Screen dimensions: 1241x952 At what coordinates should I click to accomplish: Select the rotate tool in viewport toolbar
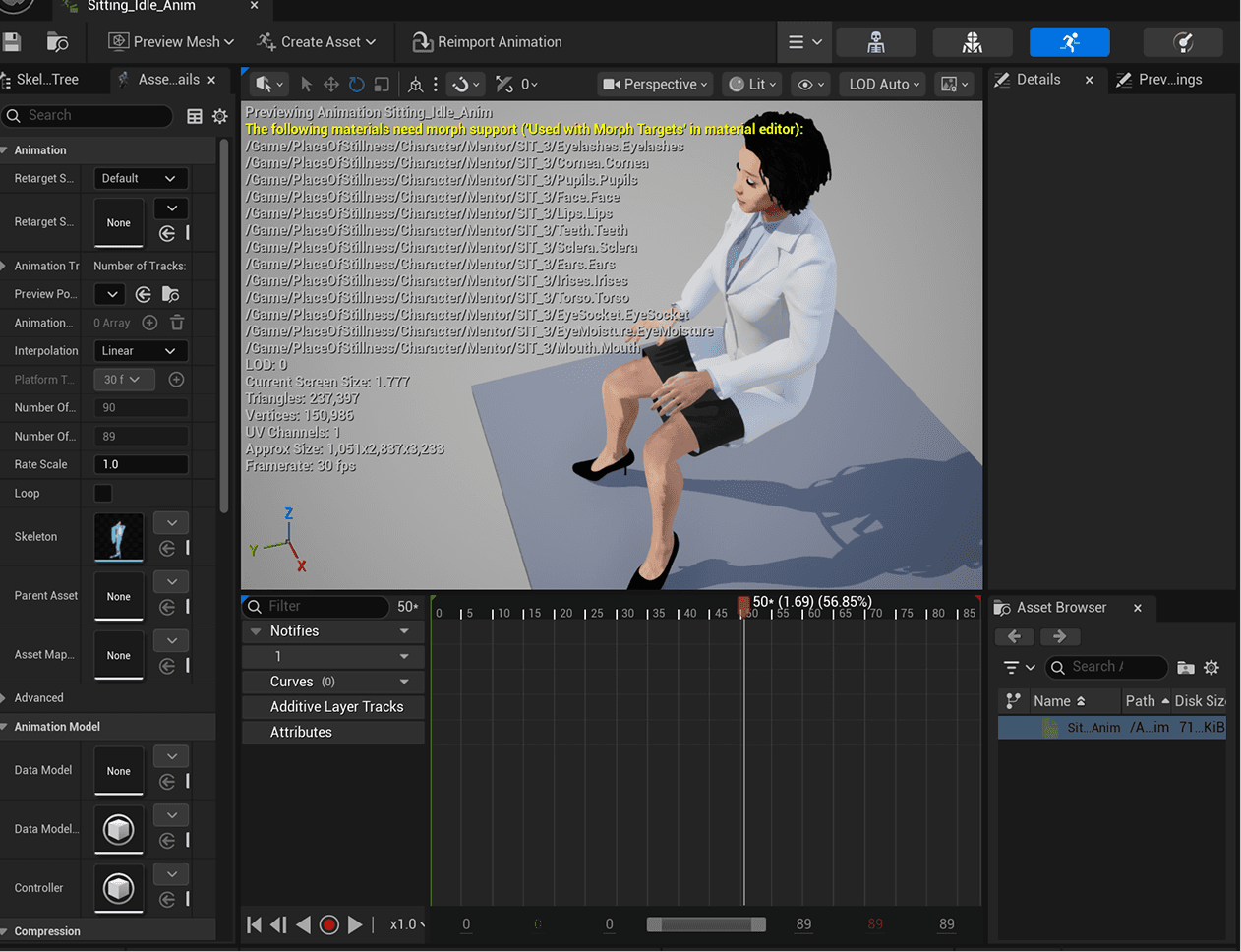pos(356,85)
